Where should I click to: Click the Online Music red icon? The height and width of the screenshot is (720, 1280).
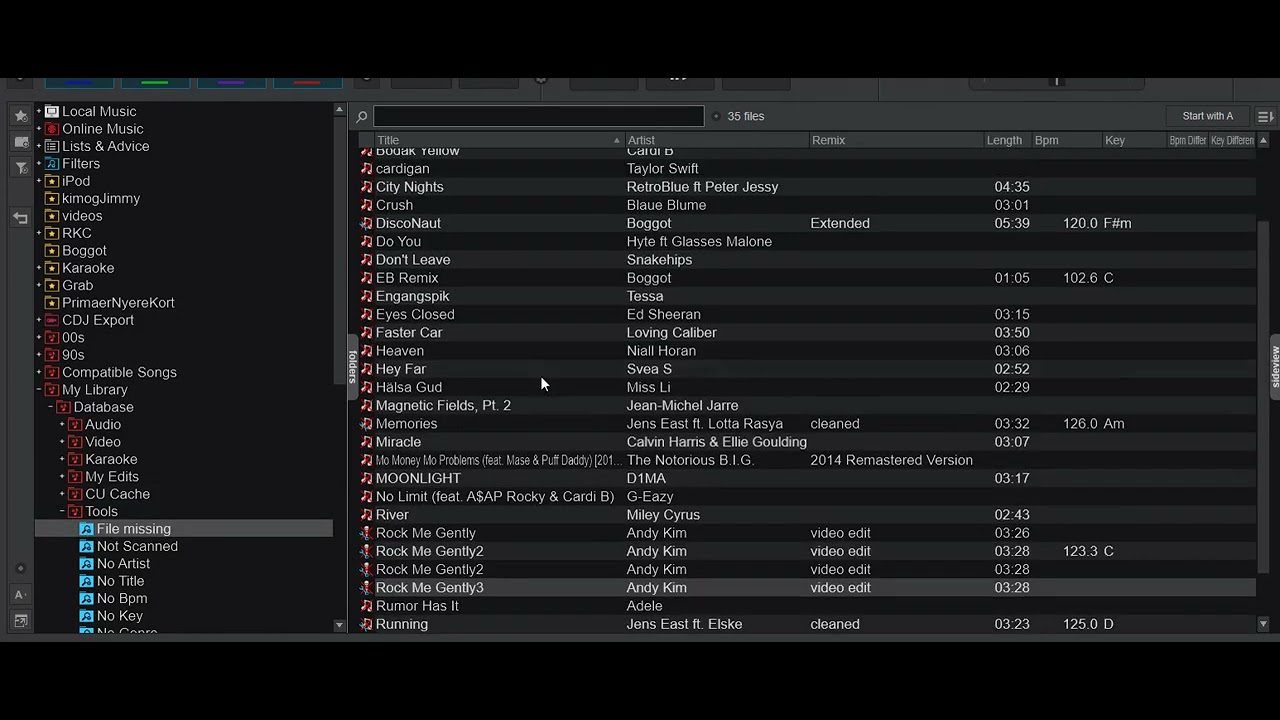coord(52,129)
